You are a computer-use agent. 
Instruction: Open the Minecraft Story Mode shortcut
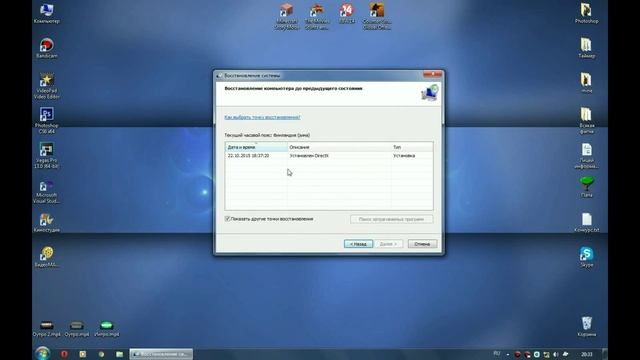pyautogui.click(x=287, y=16)
